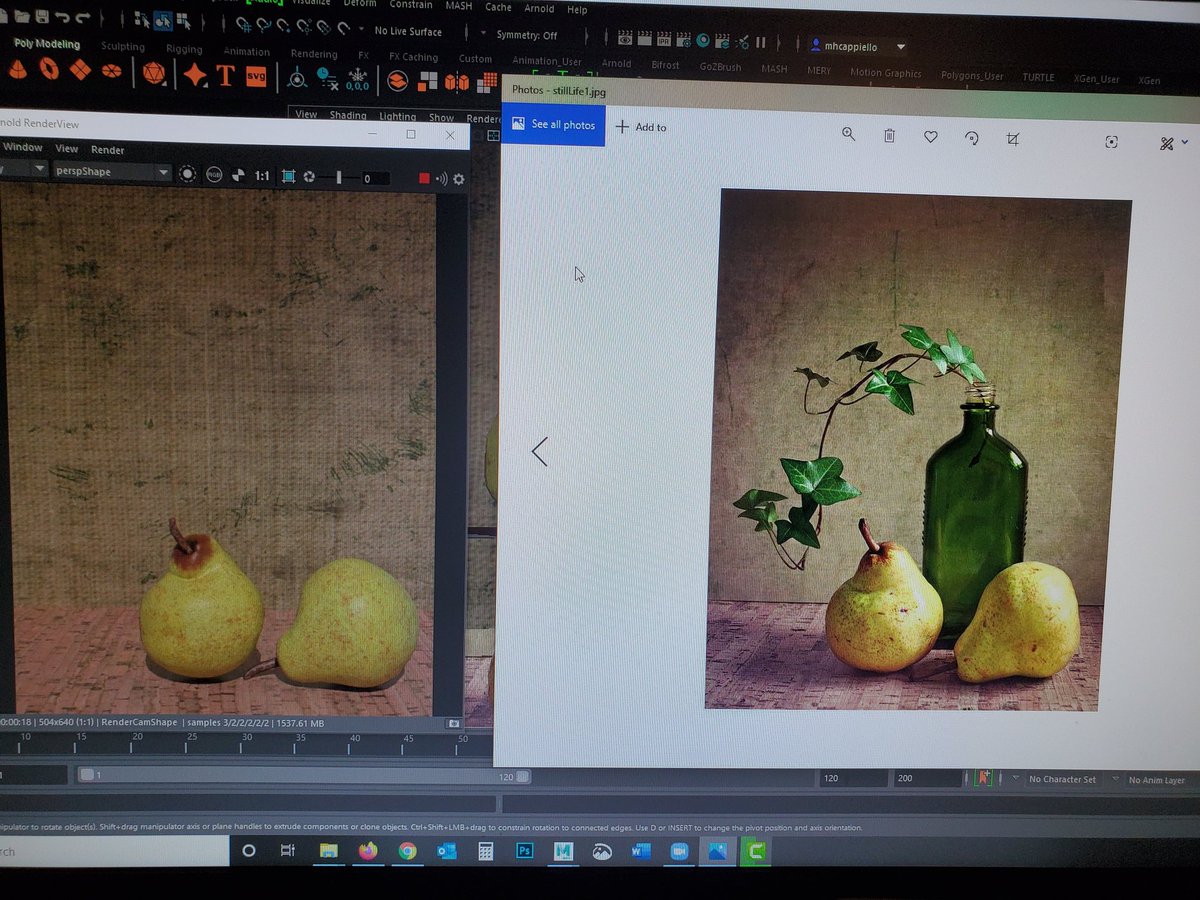Open the Window menu in RenderView
The image size is (1200, 900).
(22, 147)
